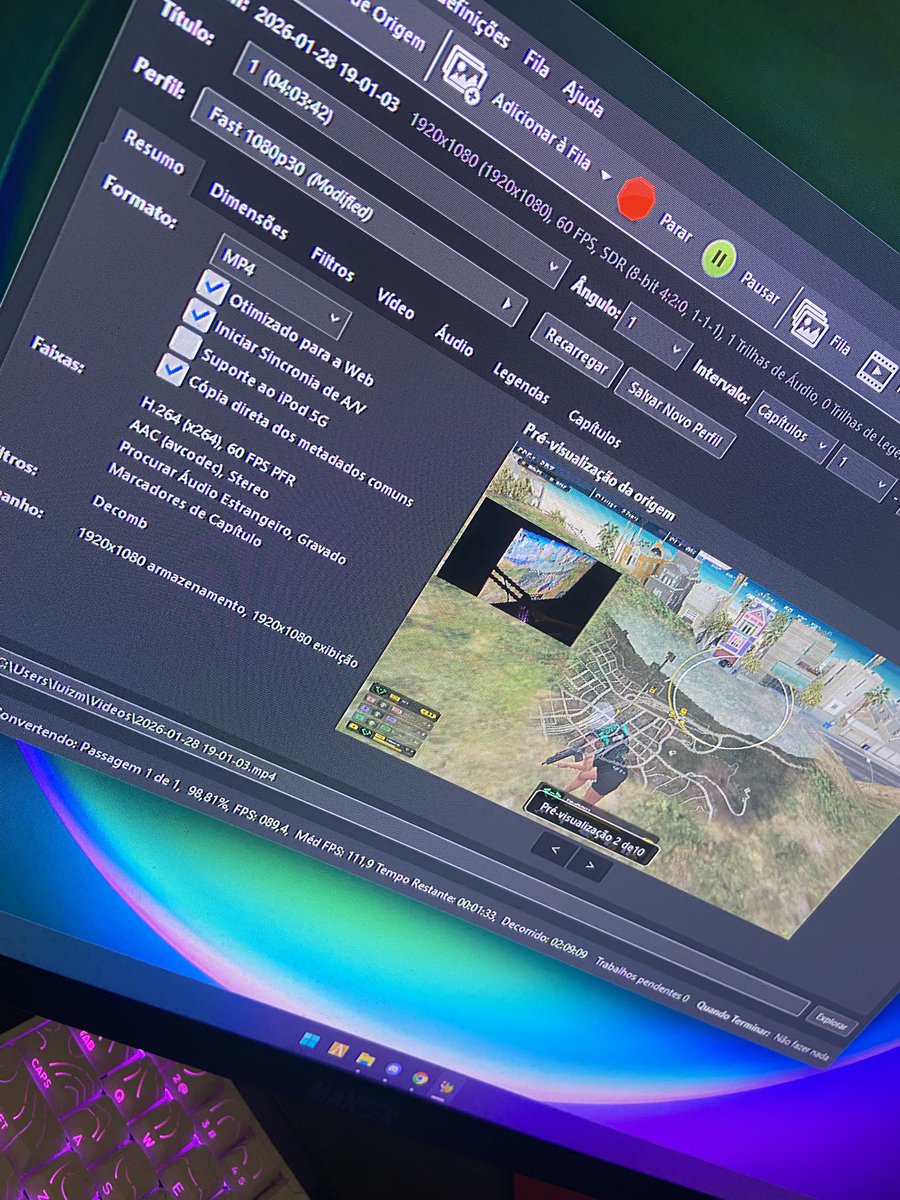Click the red Parar stop icon
This screenshot has width=900, height=1200.
pos(636,198)
